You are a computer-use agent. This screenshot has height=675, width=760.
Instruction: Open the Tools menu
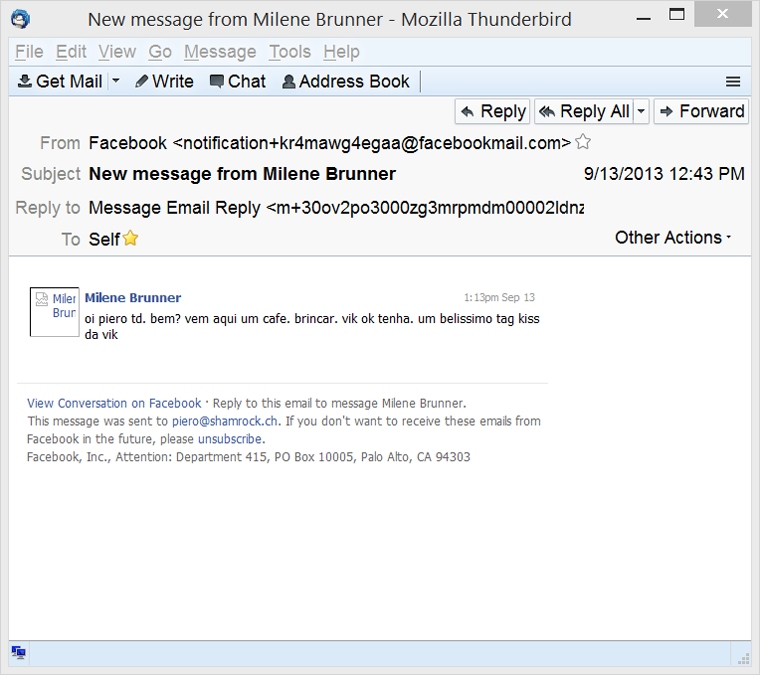tap(290, 52)
